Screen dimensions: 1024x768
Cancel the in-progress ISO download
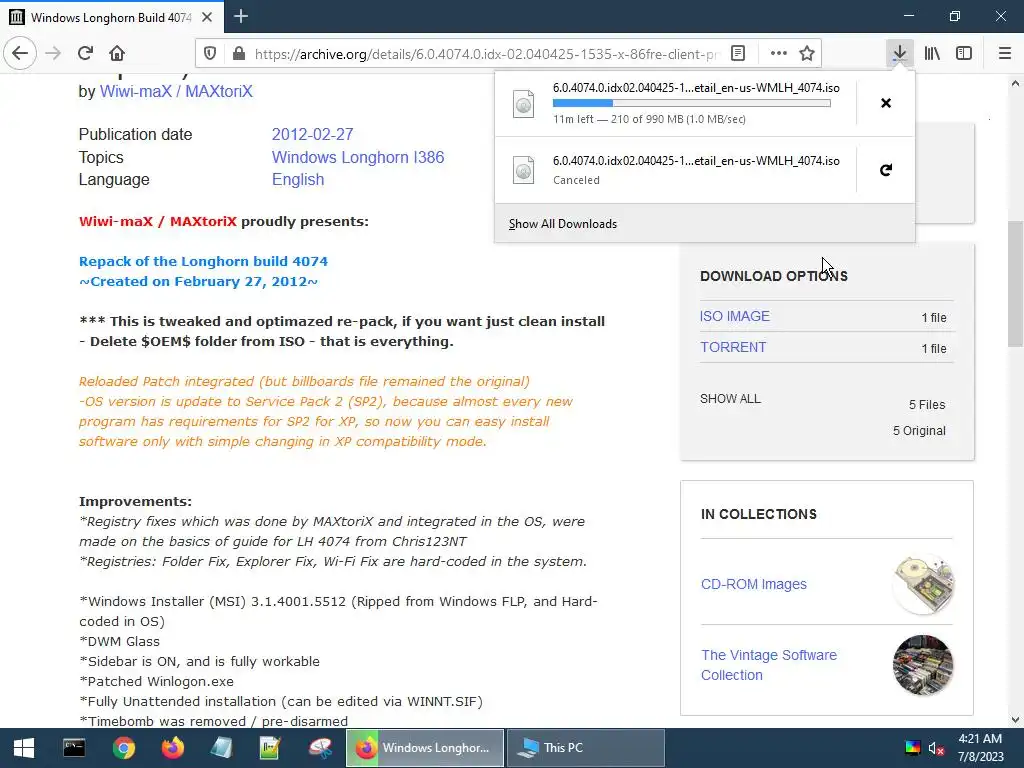pyautogui.click(x=886, y=103)
